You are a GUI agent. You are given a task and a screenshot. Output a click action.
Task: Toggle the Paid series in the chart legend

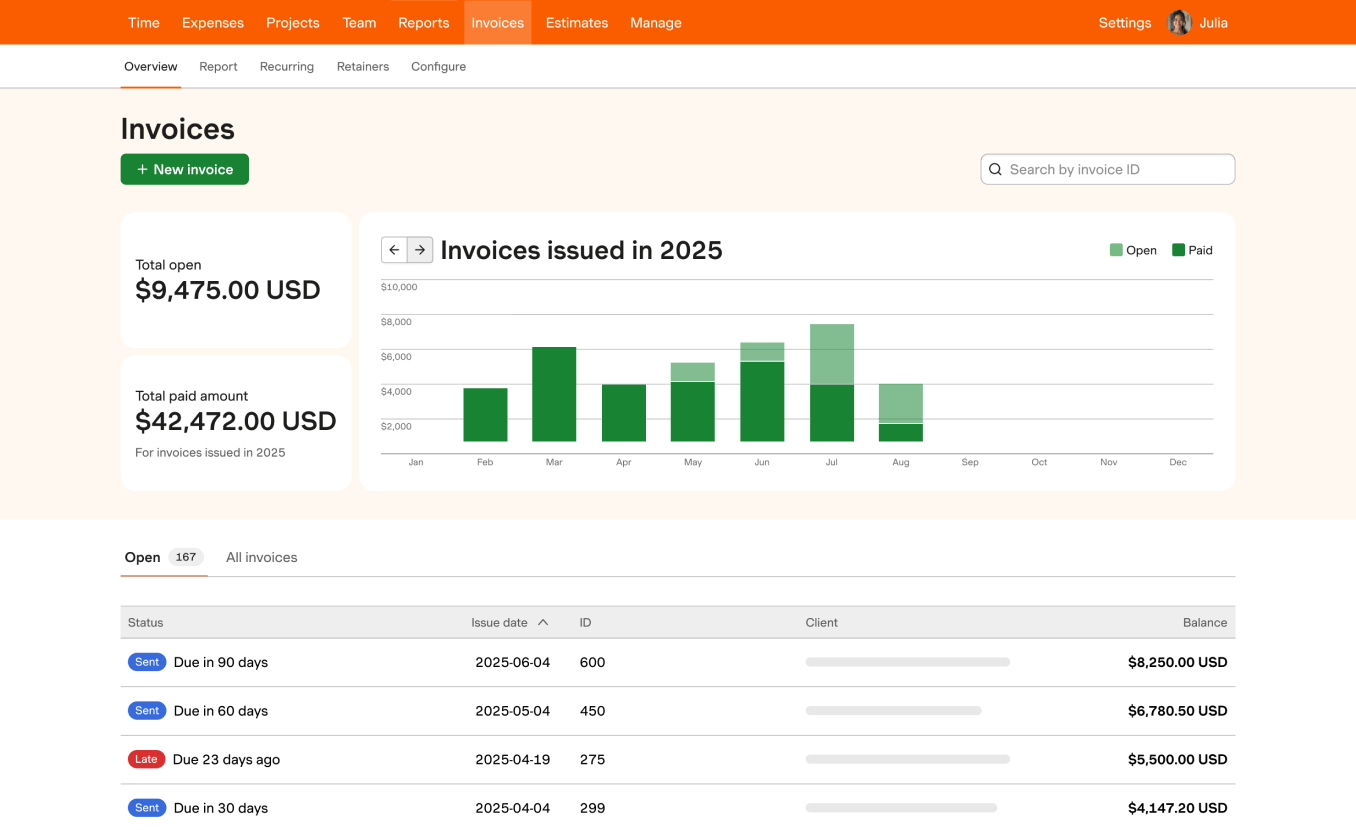click(x=1192, y=249)
